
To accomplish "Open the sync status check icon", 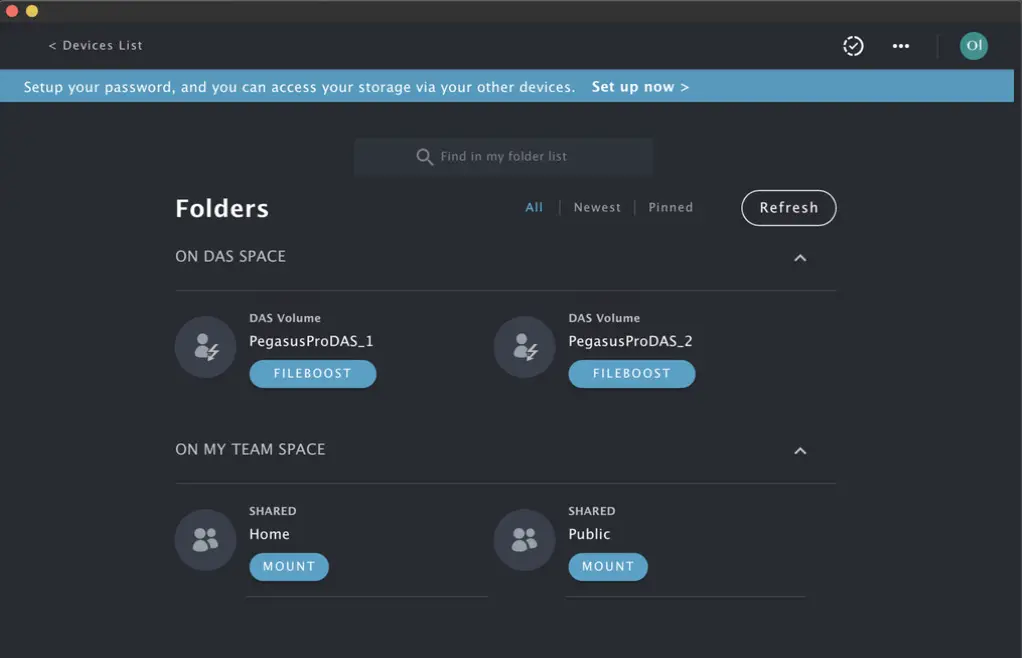I will [853, 46].
